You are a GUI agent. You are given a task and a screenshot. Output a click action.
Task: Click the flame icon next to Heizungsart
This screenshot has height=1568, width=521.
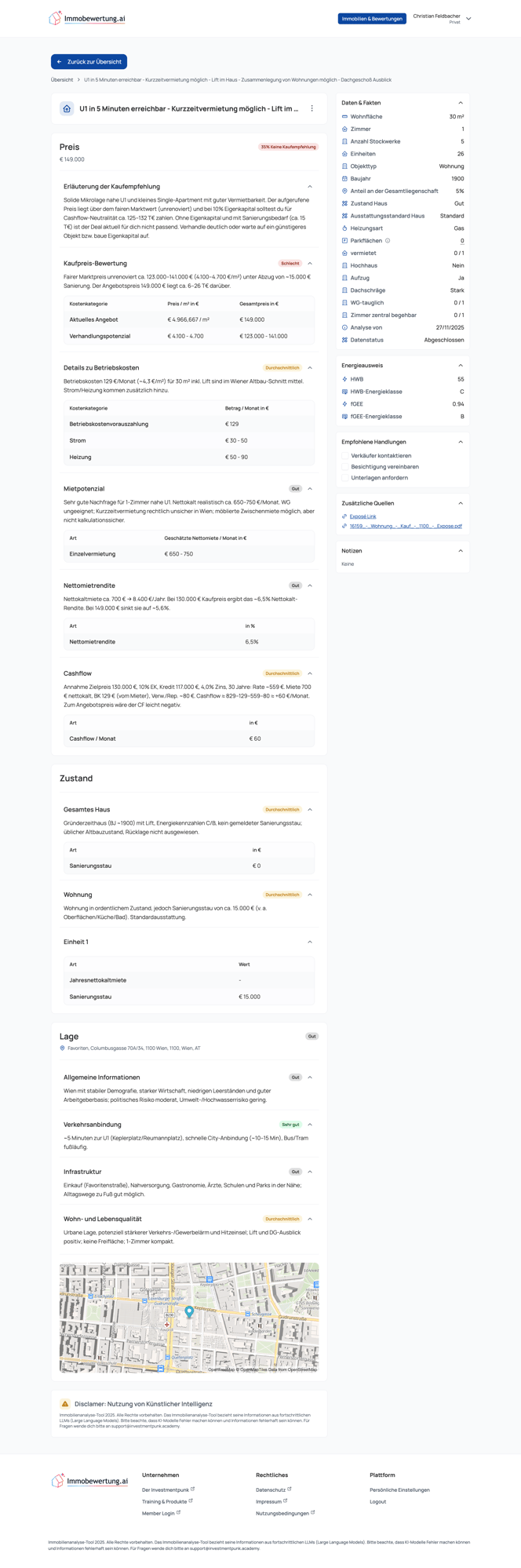click(x=344, y=228)
